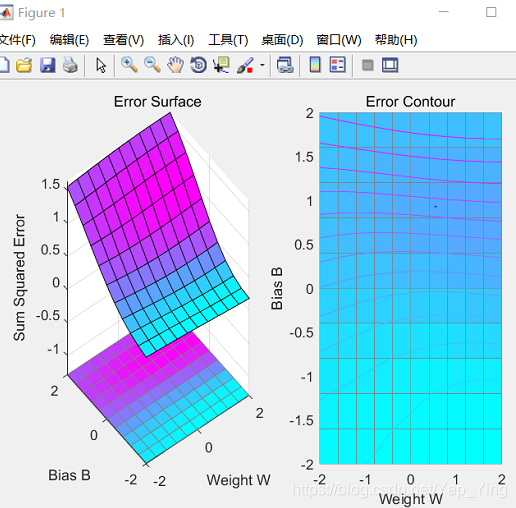Expand the Brush tool color dropdown arrow
Image resolution: width=516 pixels, height=508 pixels.
[262, 65]
